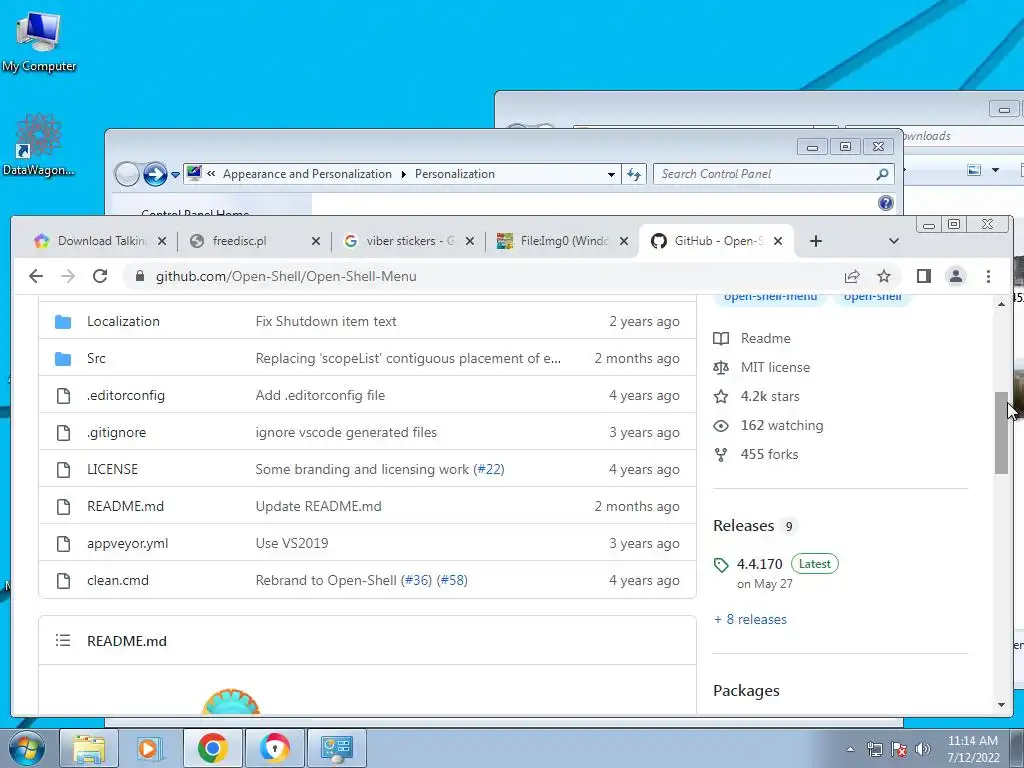Close the viber stickers tab
This screenshot has height=768, width=1024.
470,241
